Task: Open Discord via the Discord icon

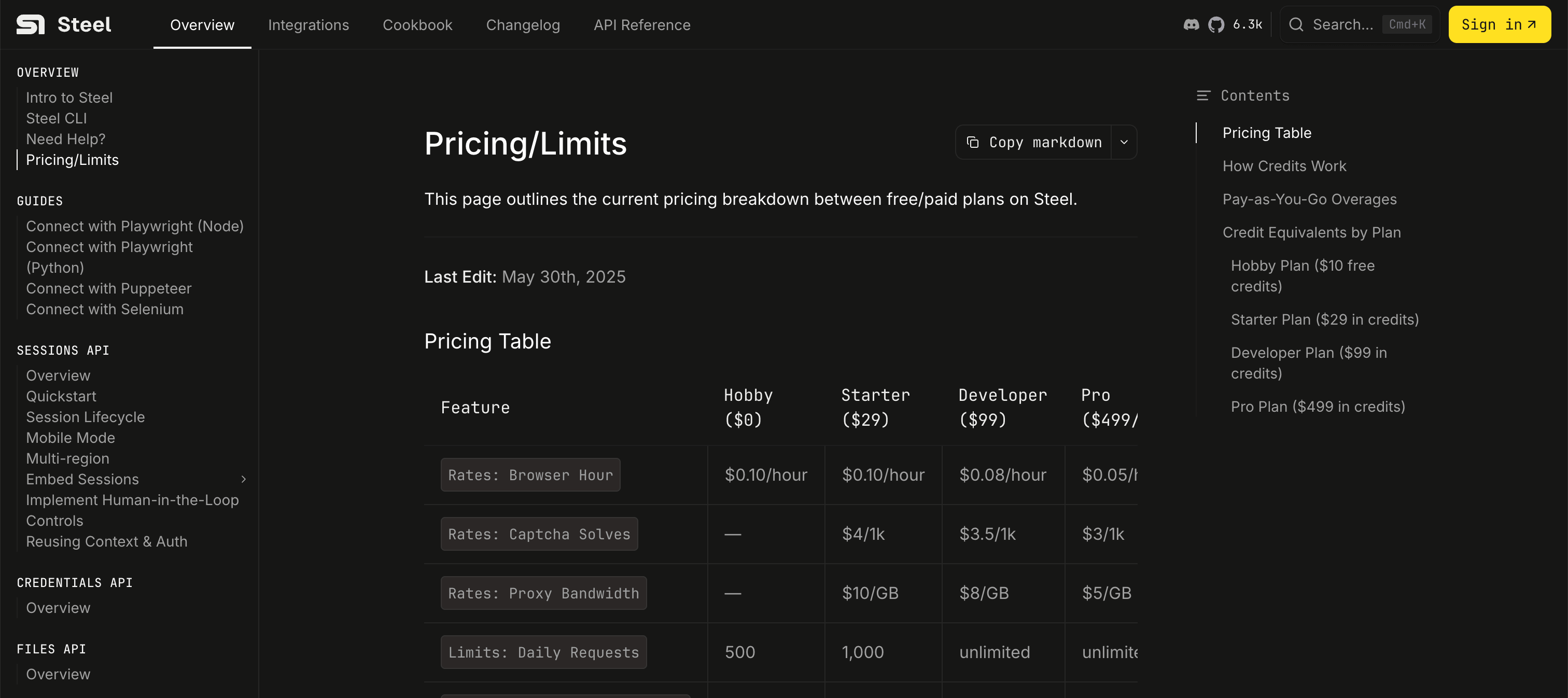Action: [x=1191, y=24]
